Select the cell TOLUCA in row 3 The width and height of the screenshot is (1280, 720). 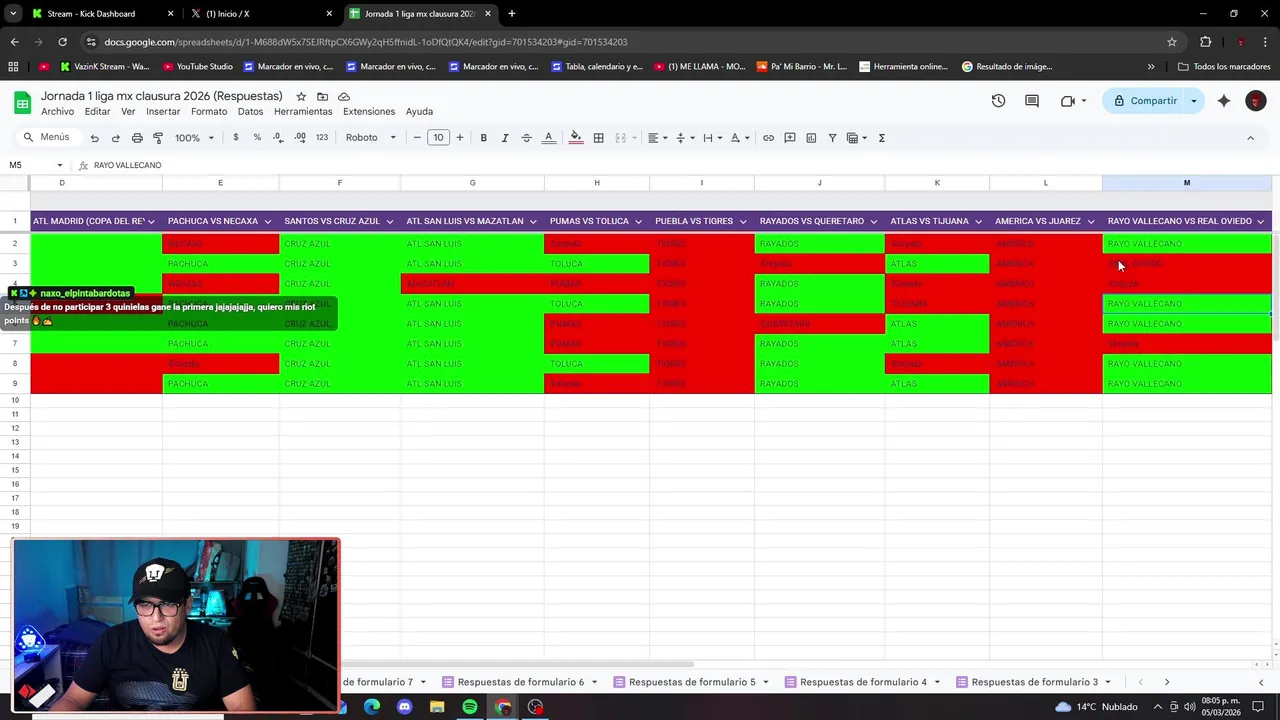[597, 264]
